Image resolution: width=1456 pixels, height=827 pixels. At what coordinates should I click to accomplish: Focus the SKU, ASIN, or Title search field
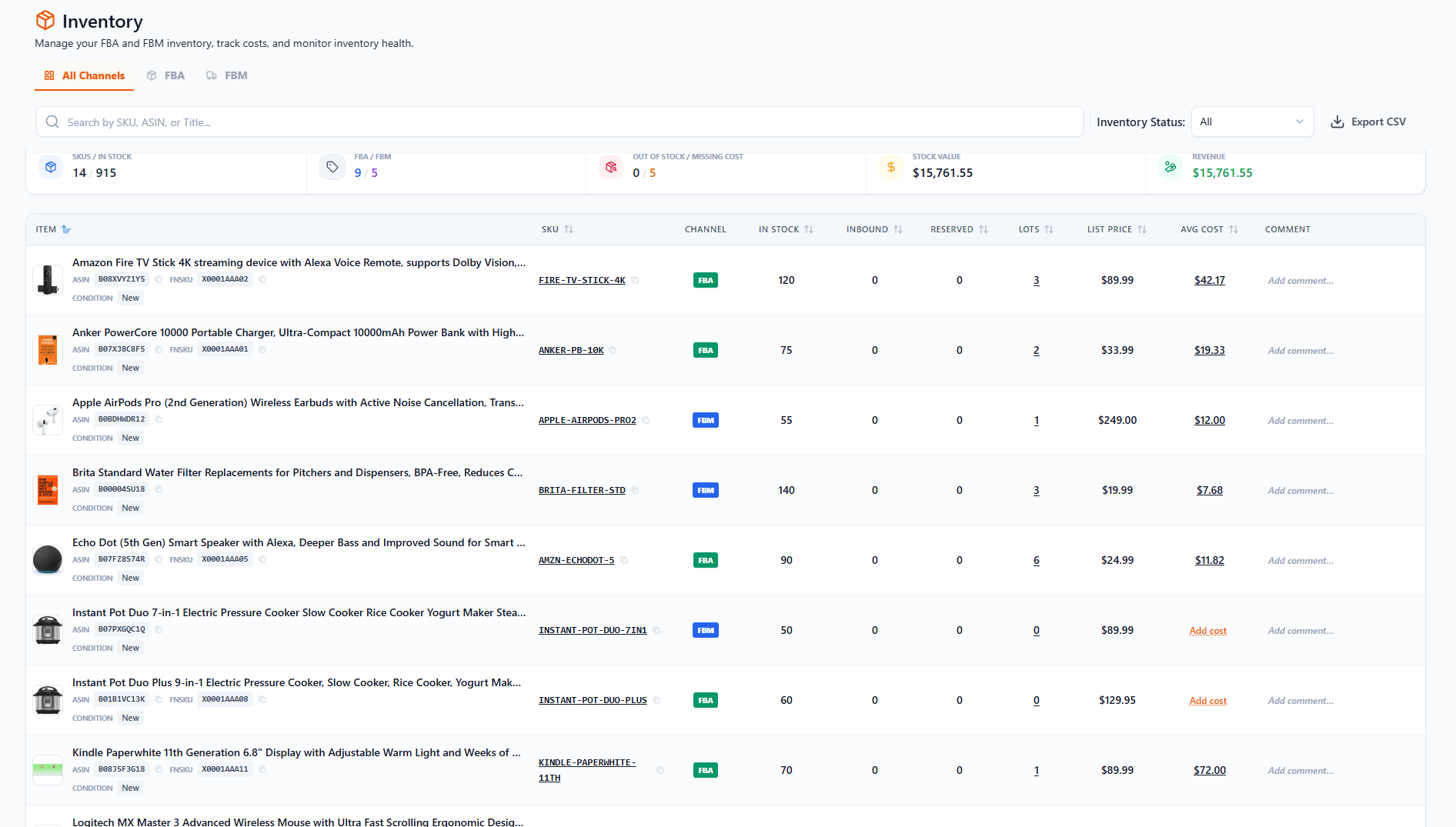559,122
